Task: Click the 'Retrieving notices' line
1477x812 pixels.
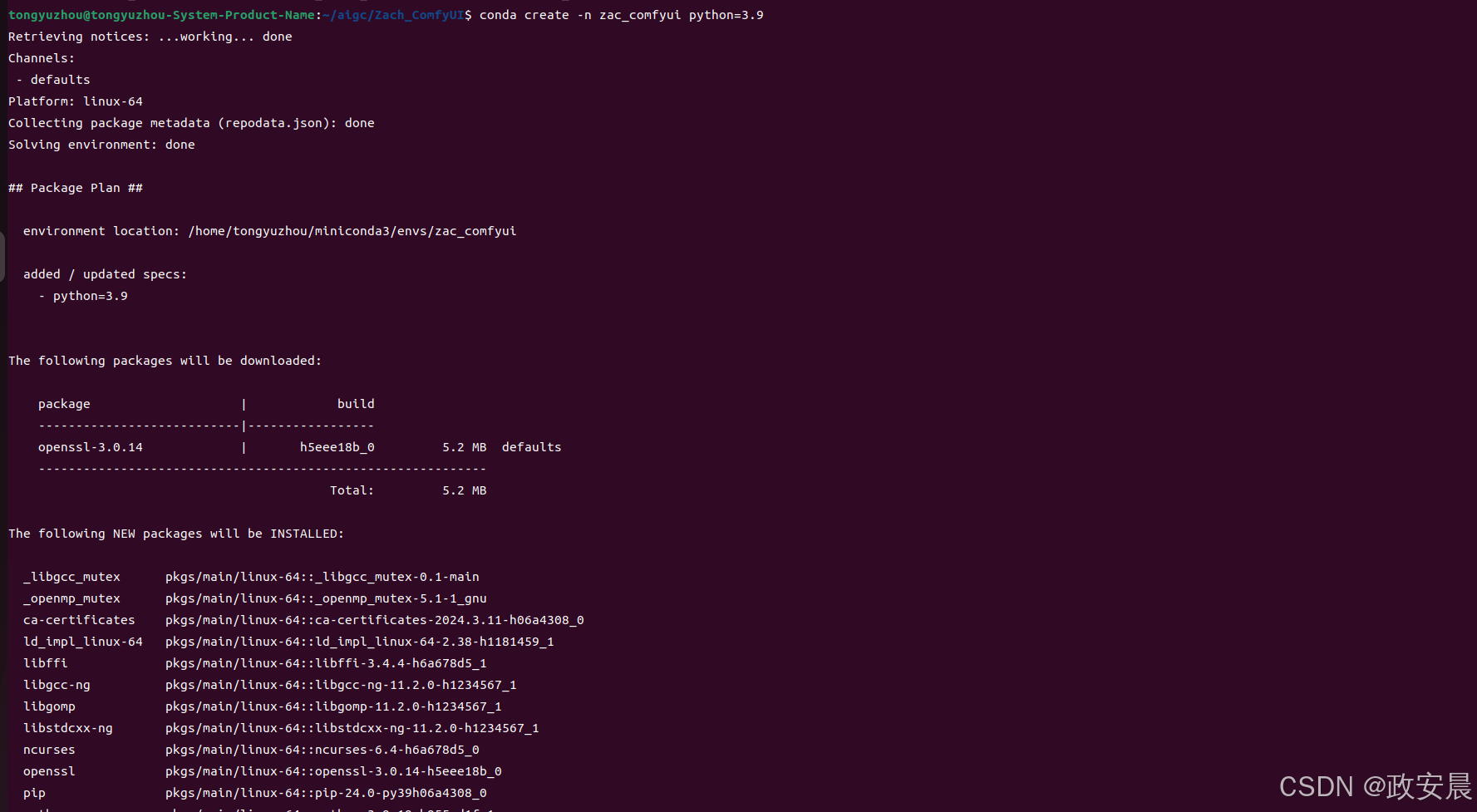Action: pyautogui.click(x=150, y=37)
